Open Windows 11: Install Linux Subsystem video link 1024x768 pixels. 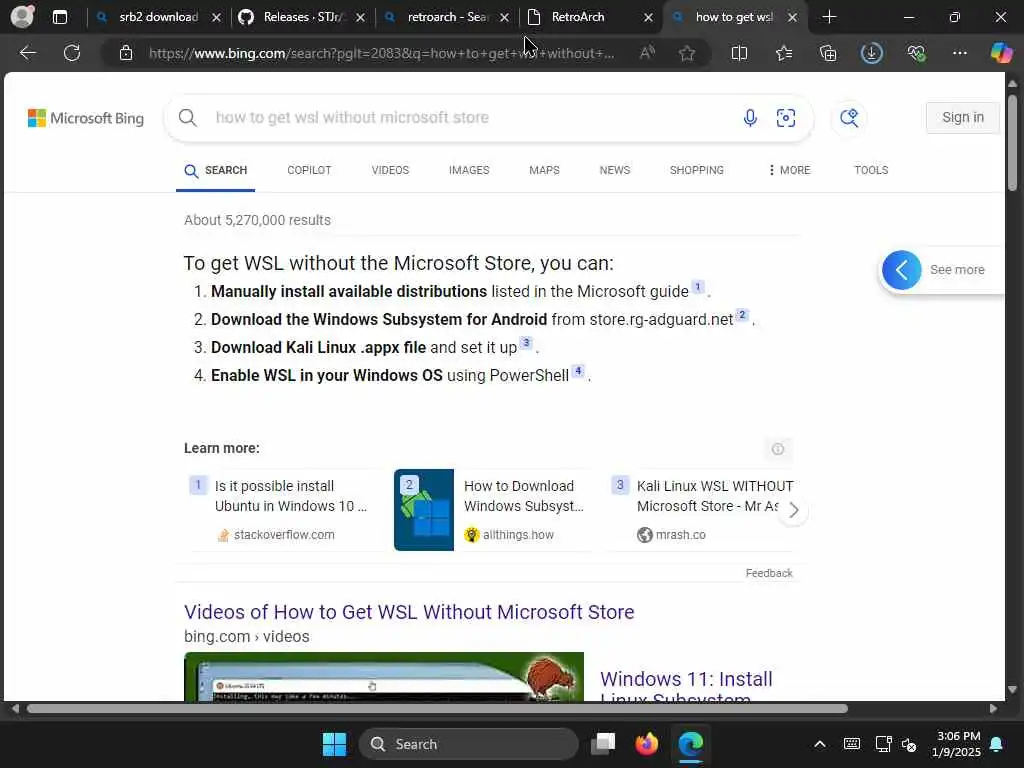[x=686, y=686]
